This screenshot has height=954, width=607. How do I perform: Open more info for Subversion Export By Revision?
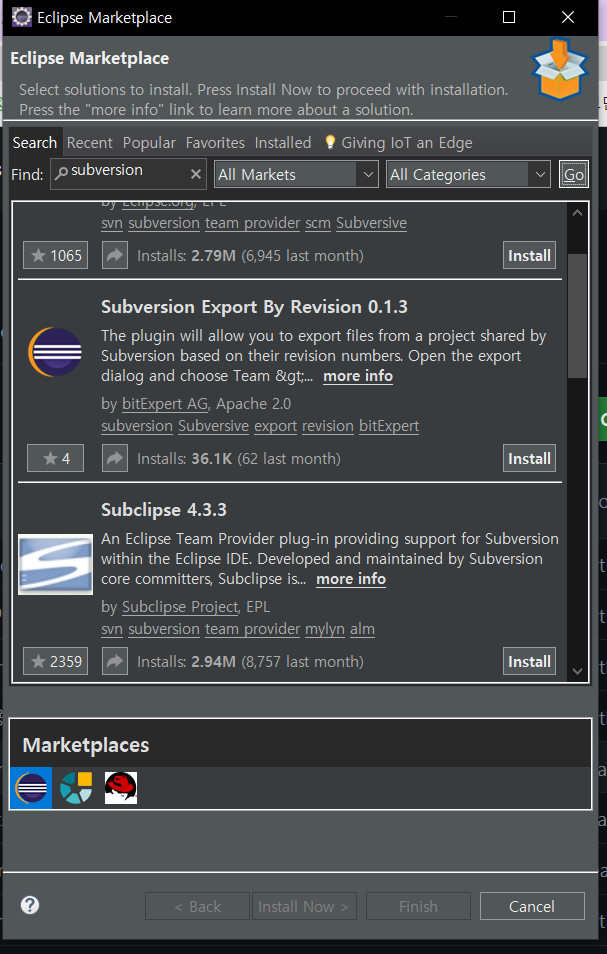click(x=358, y=376)
